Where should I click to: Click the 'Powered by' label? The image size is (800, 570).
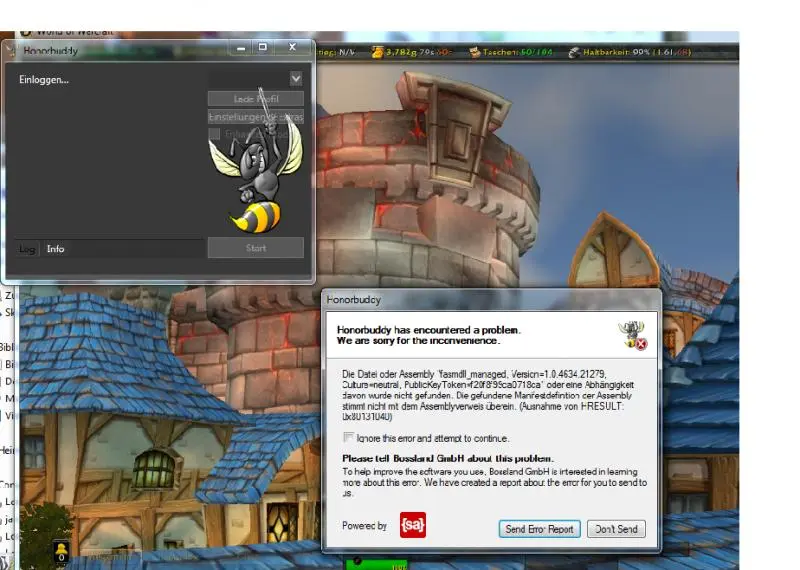pyautogui.click(x=364, y=526)
